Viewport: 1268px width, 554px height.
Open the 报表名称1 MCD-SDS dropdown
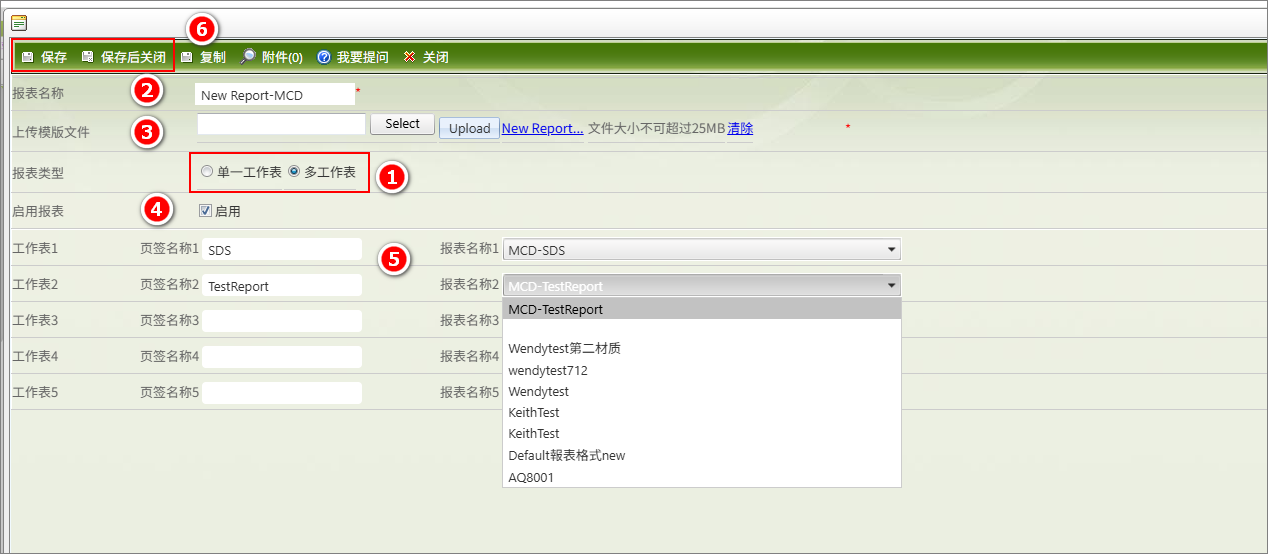(702, 249)
